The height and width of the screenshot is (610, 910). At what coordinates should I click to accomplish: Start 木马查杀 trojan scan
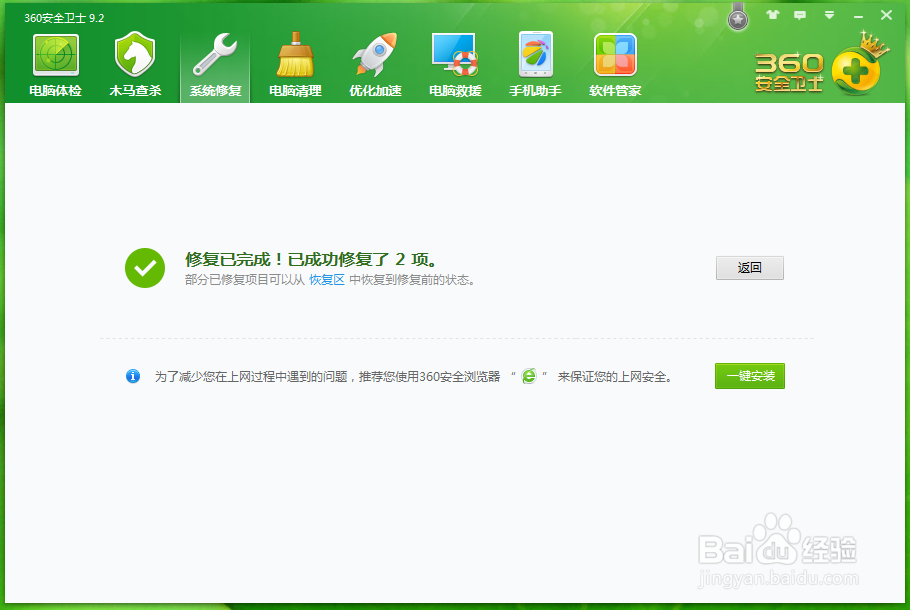point(134,62)
